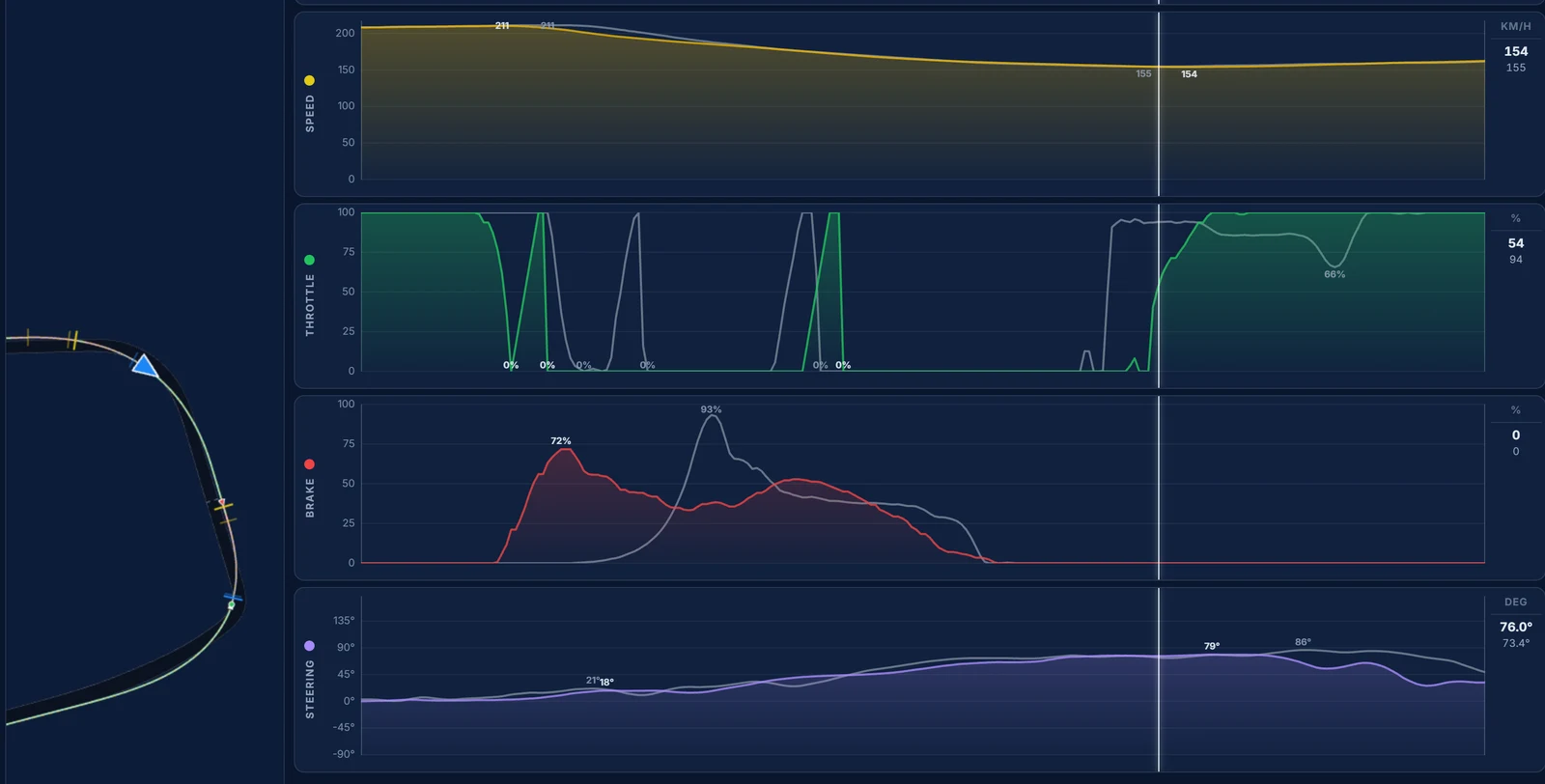Viewport: 1545px width, 784px height.
Task: Select the blue triangle car marker on track map
Action: tap(145, 366)
